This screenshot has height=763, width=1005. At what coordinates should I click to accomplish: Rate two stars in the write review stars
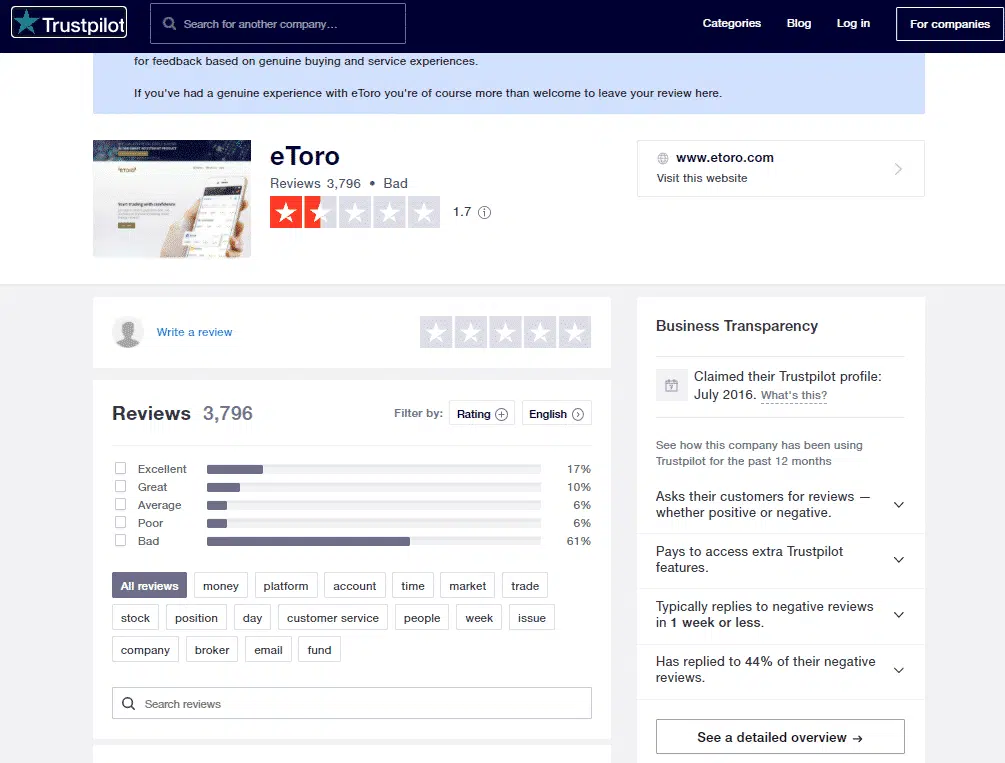click(x=470, y=332)
